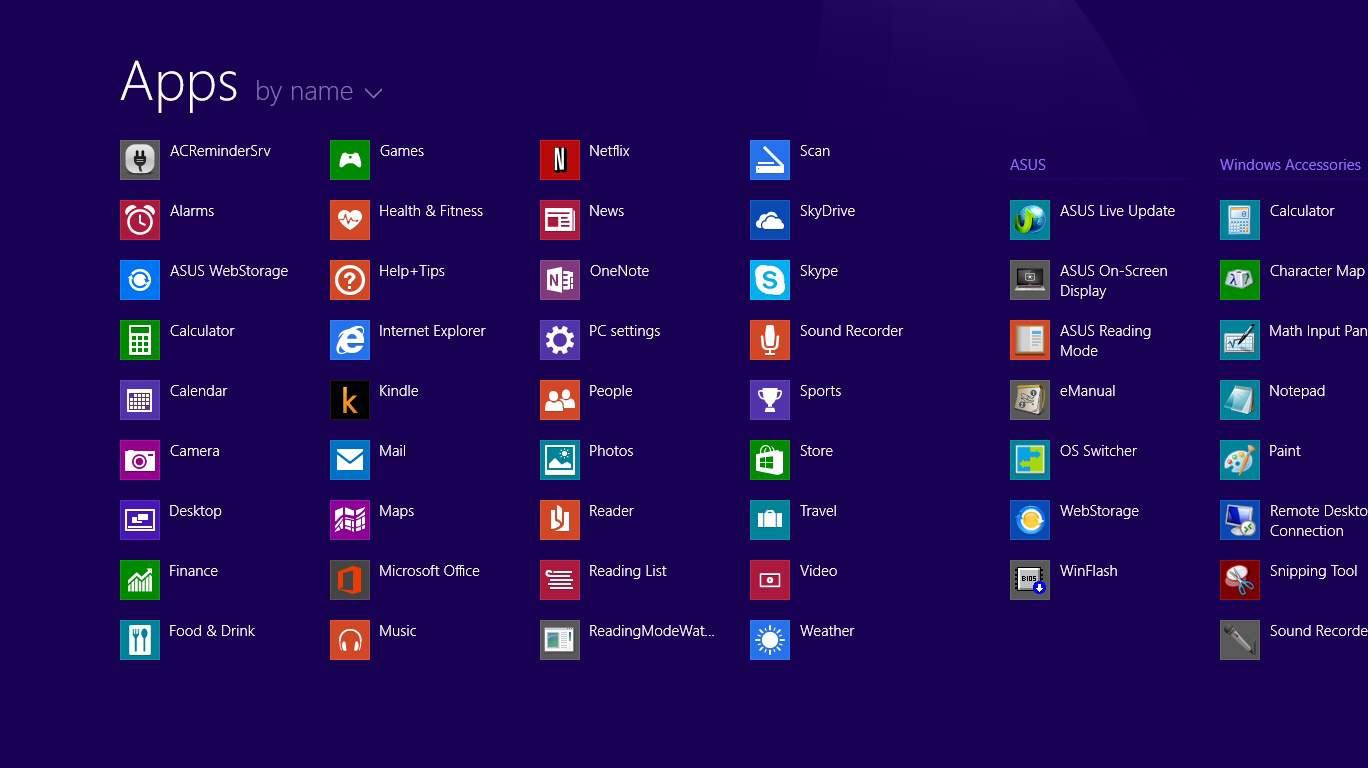Open the Help+Tips icon
This screenshot has width=1368, height=768.
point(350,280)
